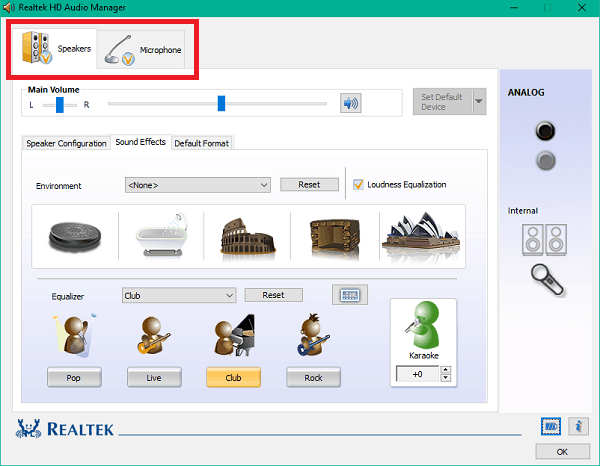This screenshot has width=600, height=466.
Task: Open the graphic equalizer view icon
Action: coord(350,295)
